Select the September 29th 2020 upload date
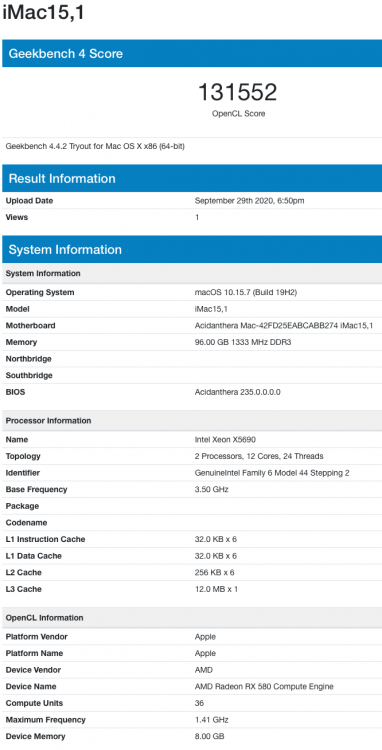Viewport: 382px width, 750px height. (x=249, y=201)
